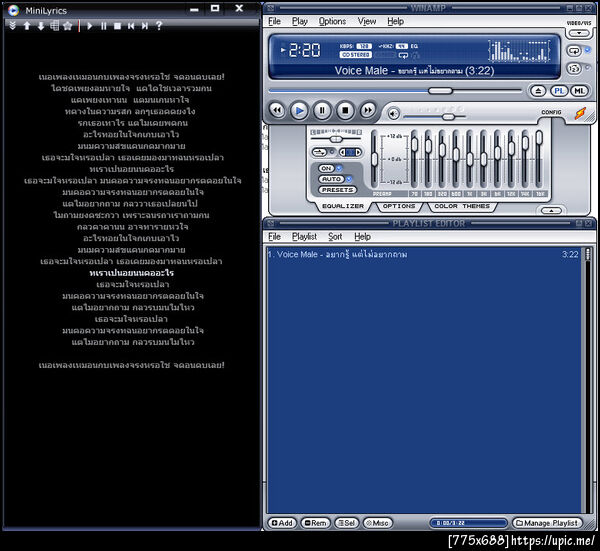Image resolution: width=600 pixels, height=551 pixels.
Task: Click MiniLyrics up arrow toolbar icon
Action: pos(27,26)
